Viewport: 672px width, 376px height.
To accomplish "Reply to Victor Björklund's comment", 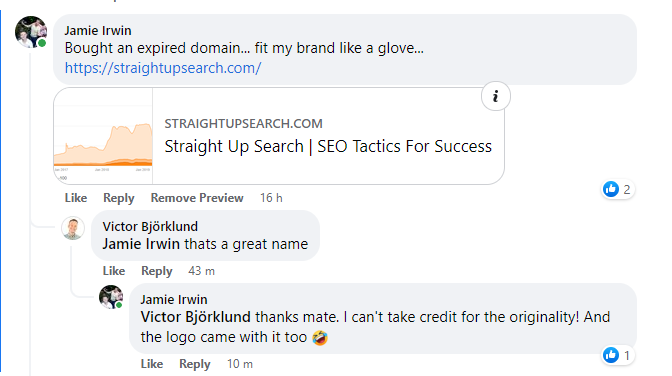I will pos(156,271).
